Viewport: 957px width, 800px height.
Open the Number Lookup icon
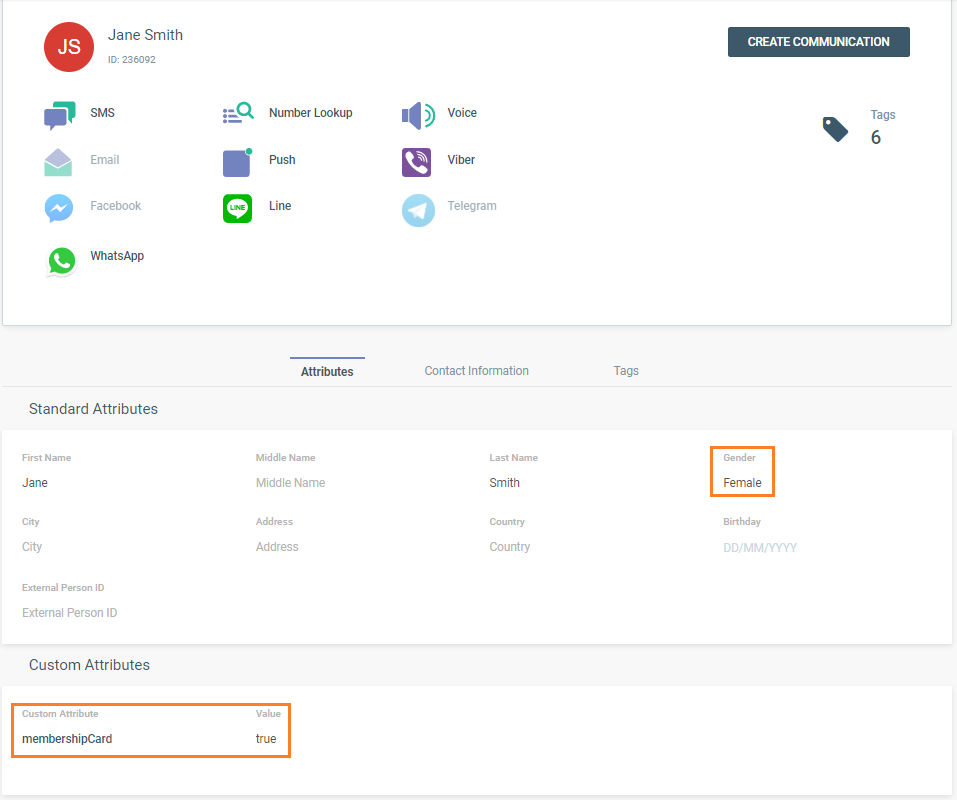(x=238, y=114)
